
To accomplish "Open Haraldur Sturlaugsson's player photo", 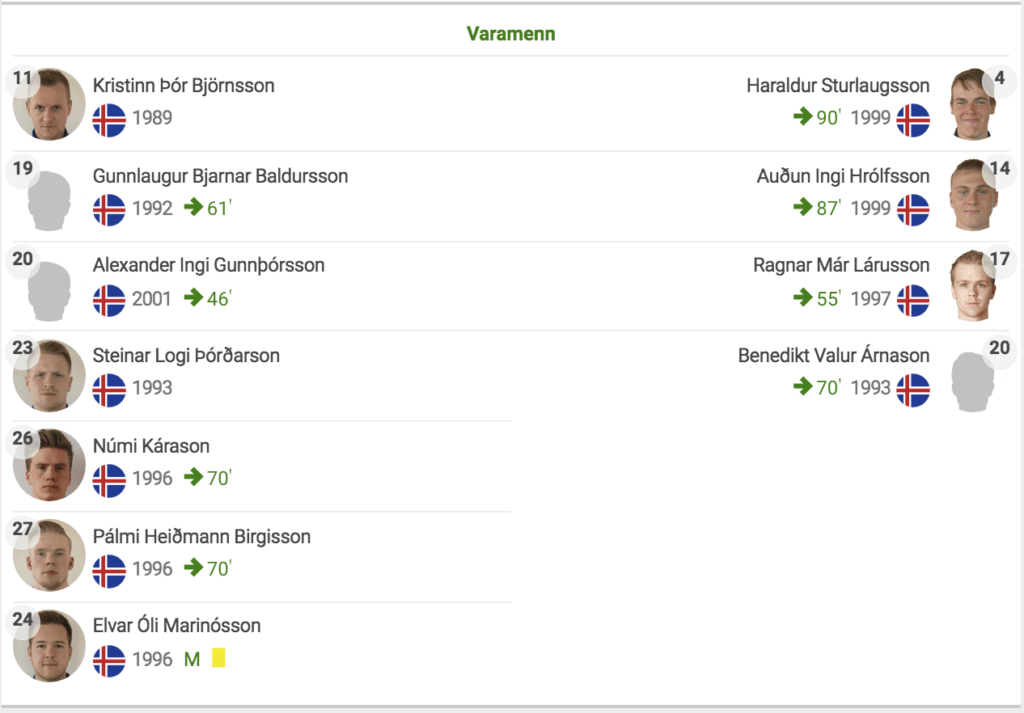I will click(973, 104).
